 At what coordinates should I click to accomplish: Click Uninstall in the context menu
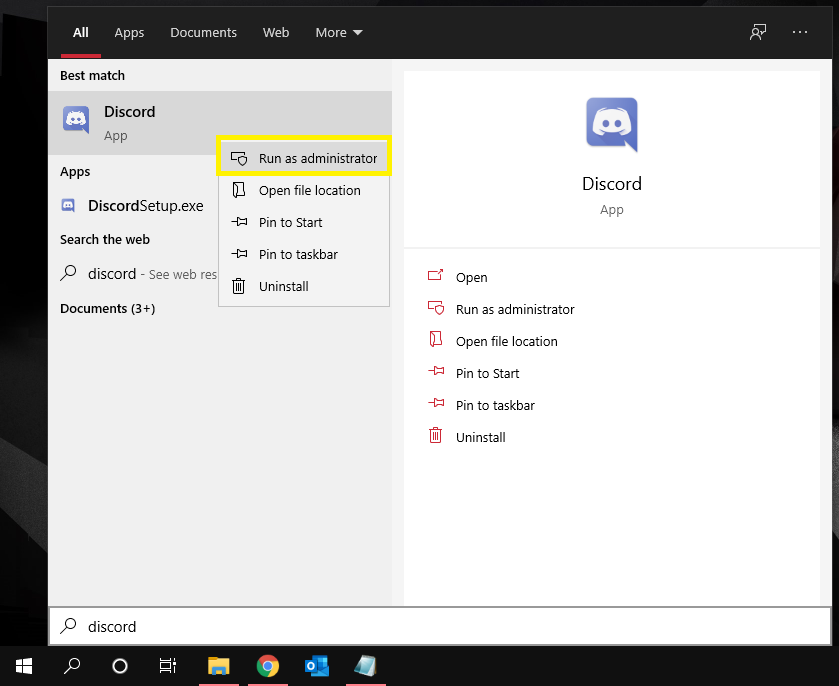pos(304,287)
